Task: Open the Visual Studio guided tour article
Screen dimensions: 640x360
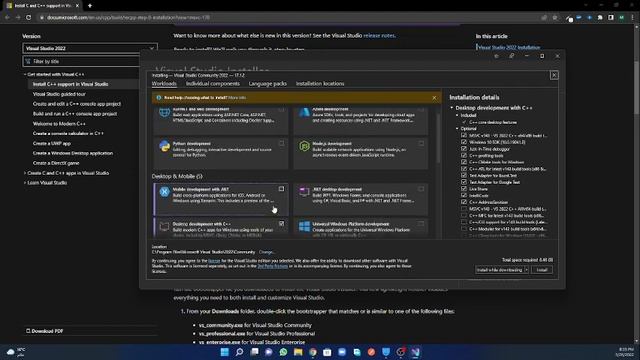Action: (x=59, y=94)
